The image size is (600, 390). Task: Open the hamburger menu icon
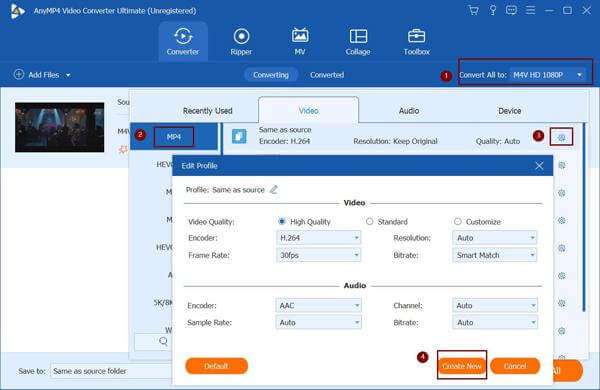[x=530, y=10]
